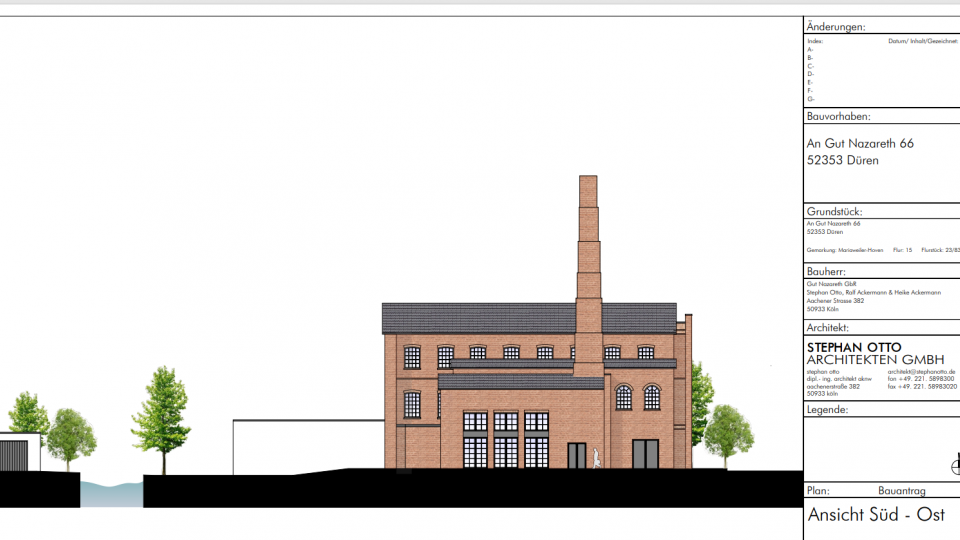This screenshot has width=960, height=540.
Task: Select the north arrow symbol in Legende
Action: (x=954, y=464)
